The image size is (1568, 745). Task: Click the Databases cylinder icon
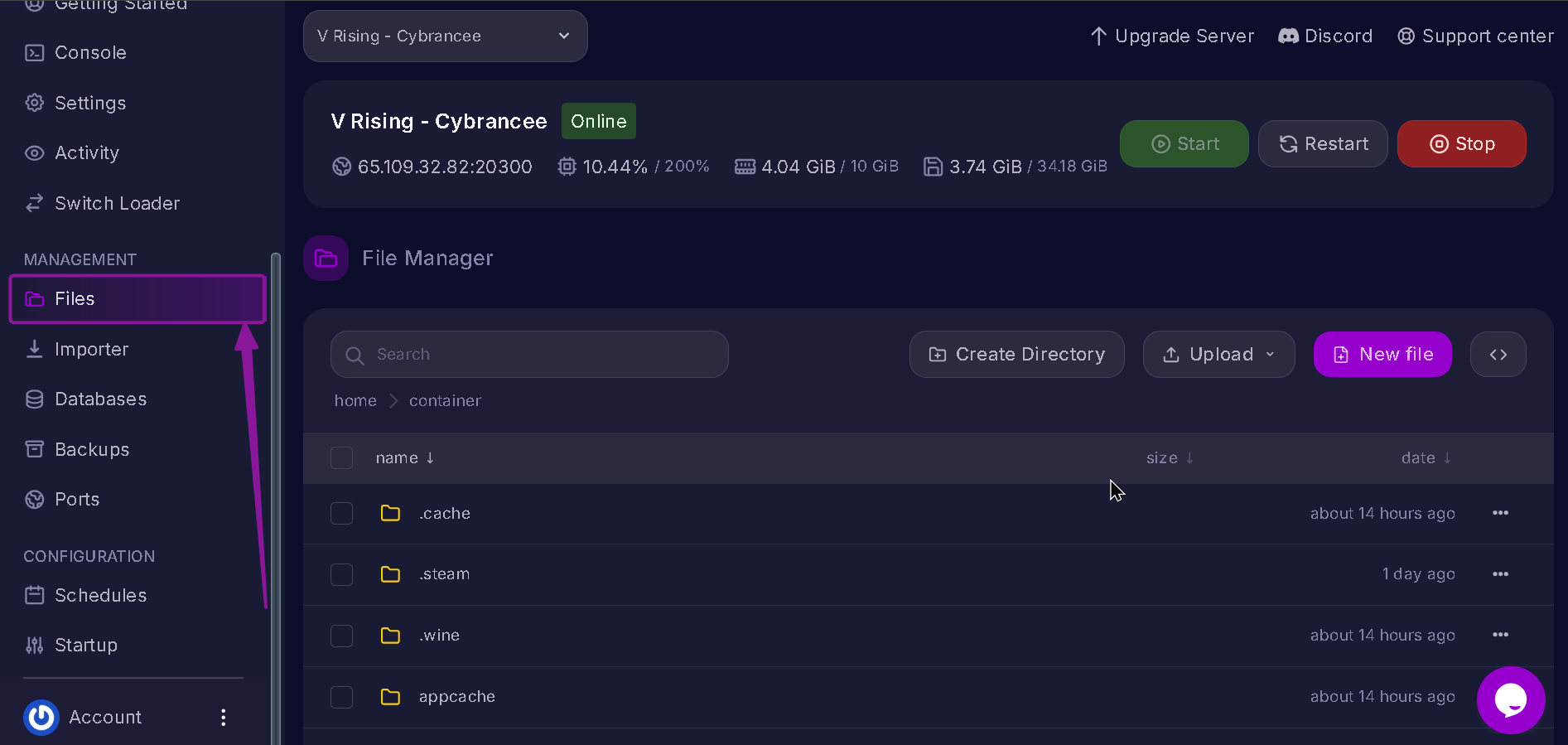pyautogui.click(x=35, y=399)
